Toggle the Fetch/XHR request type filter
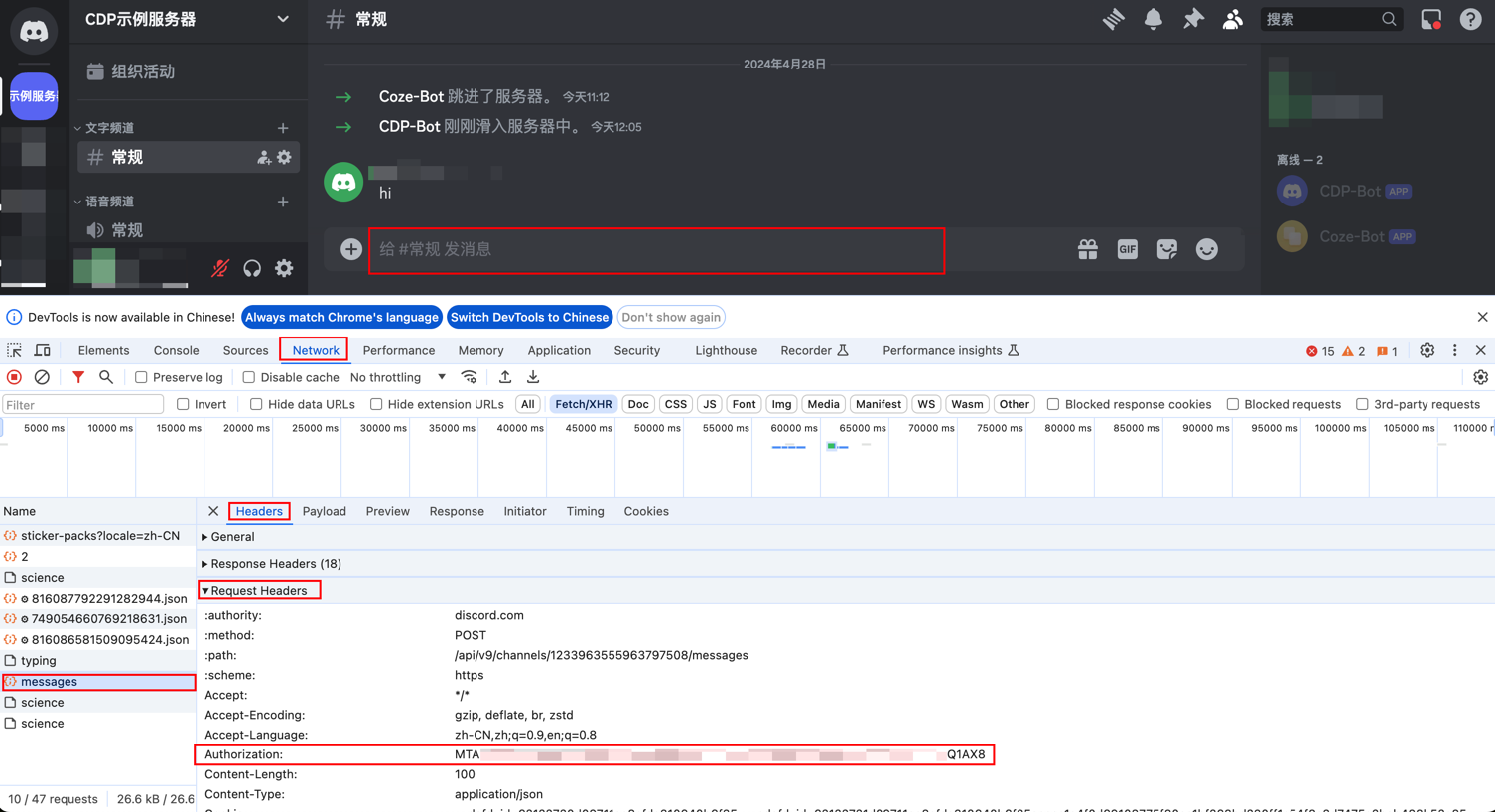The width and height of the screenshot is (1495, 812). [x=584, y=404]
